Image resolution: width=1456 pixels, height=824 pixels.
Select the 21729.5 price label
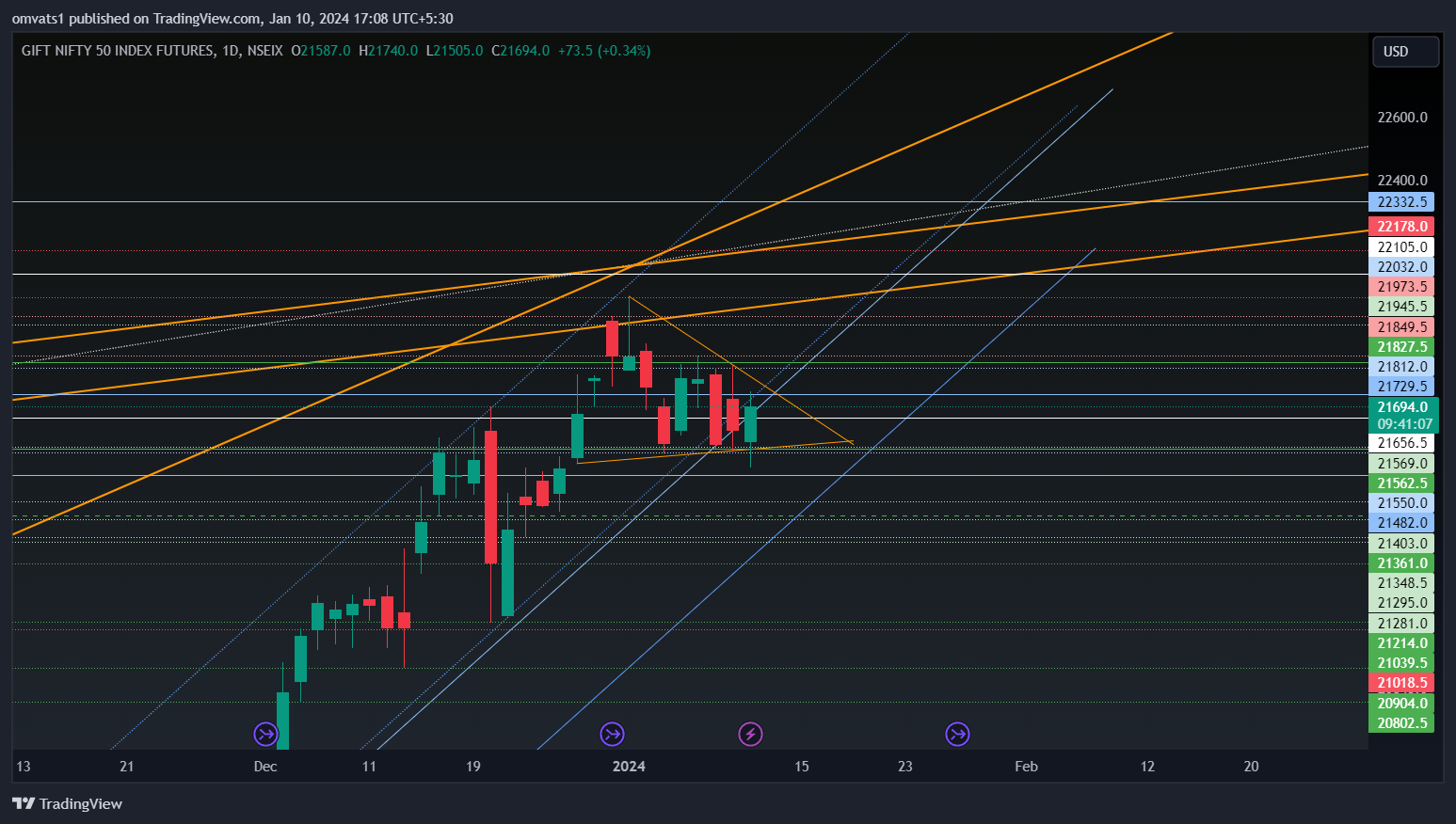(x=1401, y=387)
